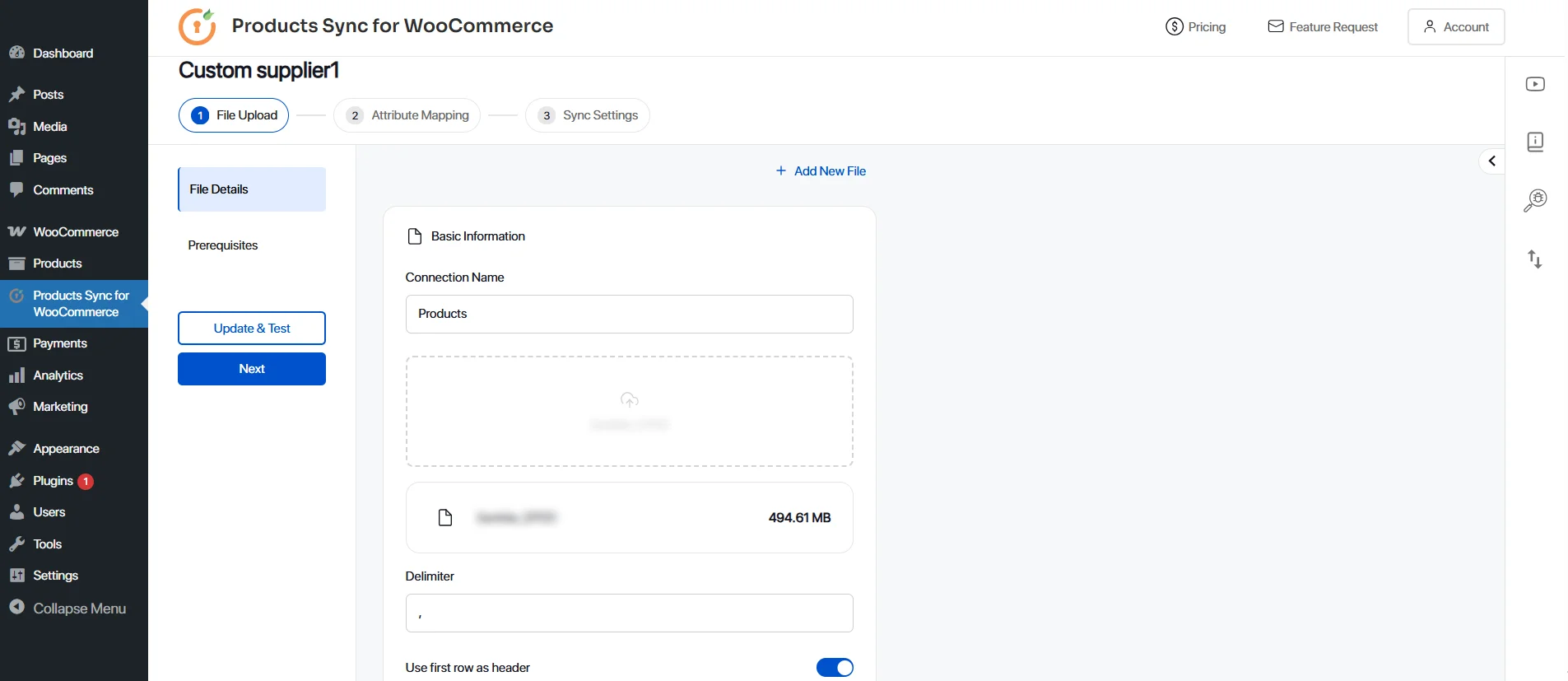Click the Media icon in sidebar

[x=16, y=127]
